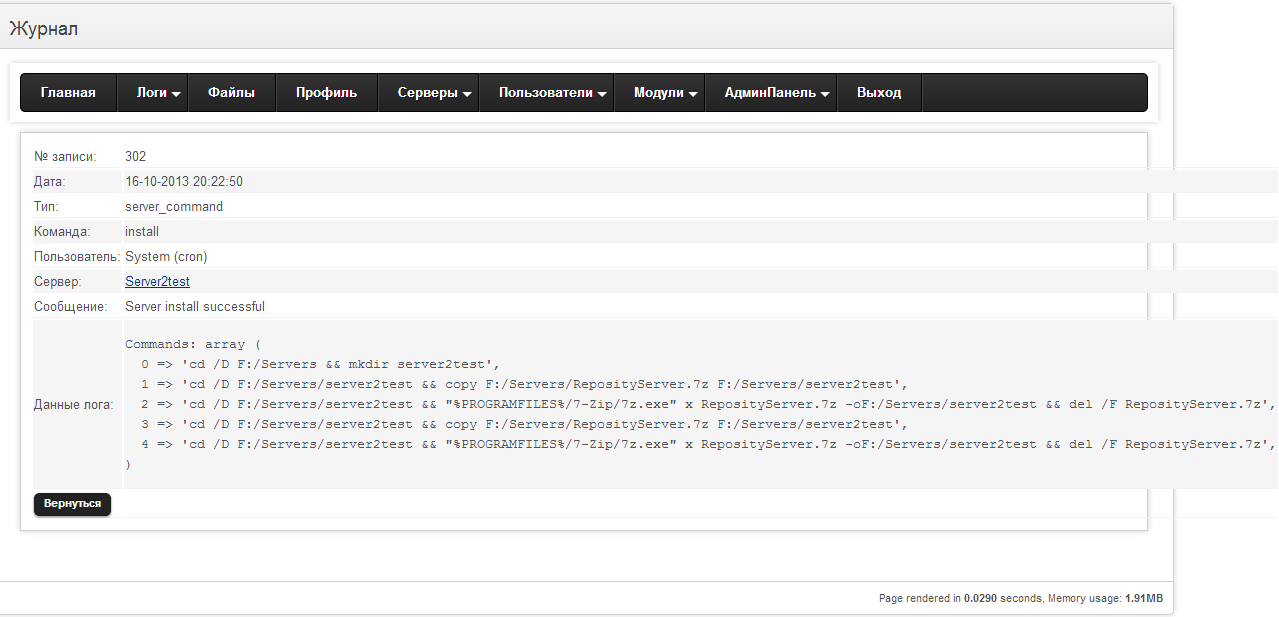This screenshot has width=1279, height=617.
Task: Follow the Server2test server link
Action: [x=157, y=282]
